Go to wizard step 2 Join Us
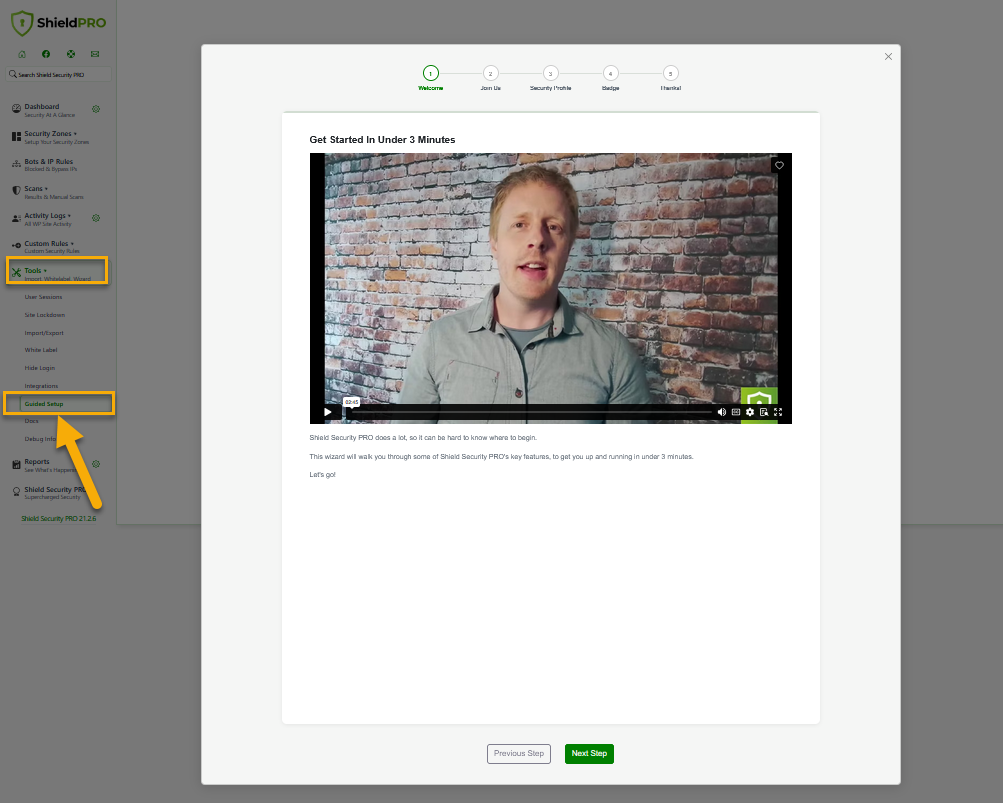 tap(491, 73)
